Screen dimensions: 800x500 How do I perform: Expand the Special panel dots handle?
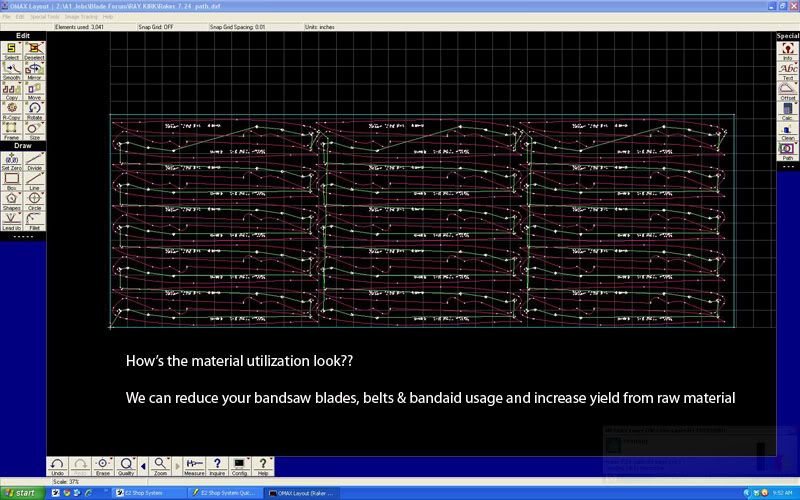788,166
